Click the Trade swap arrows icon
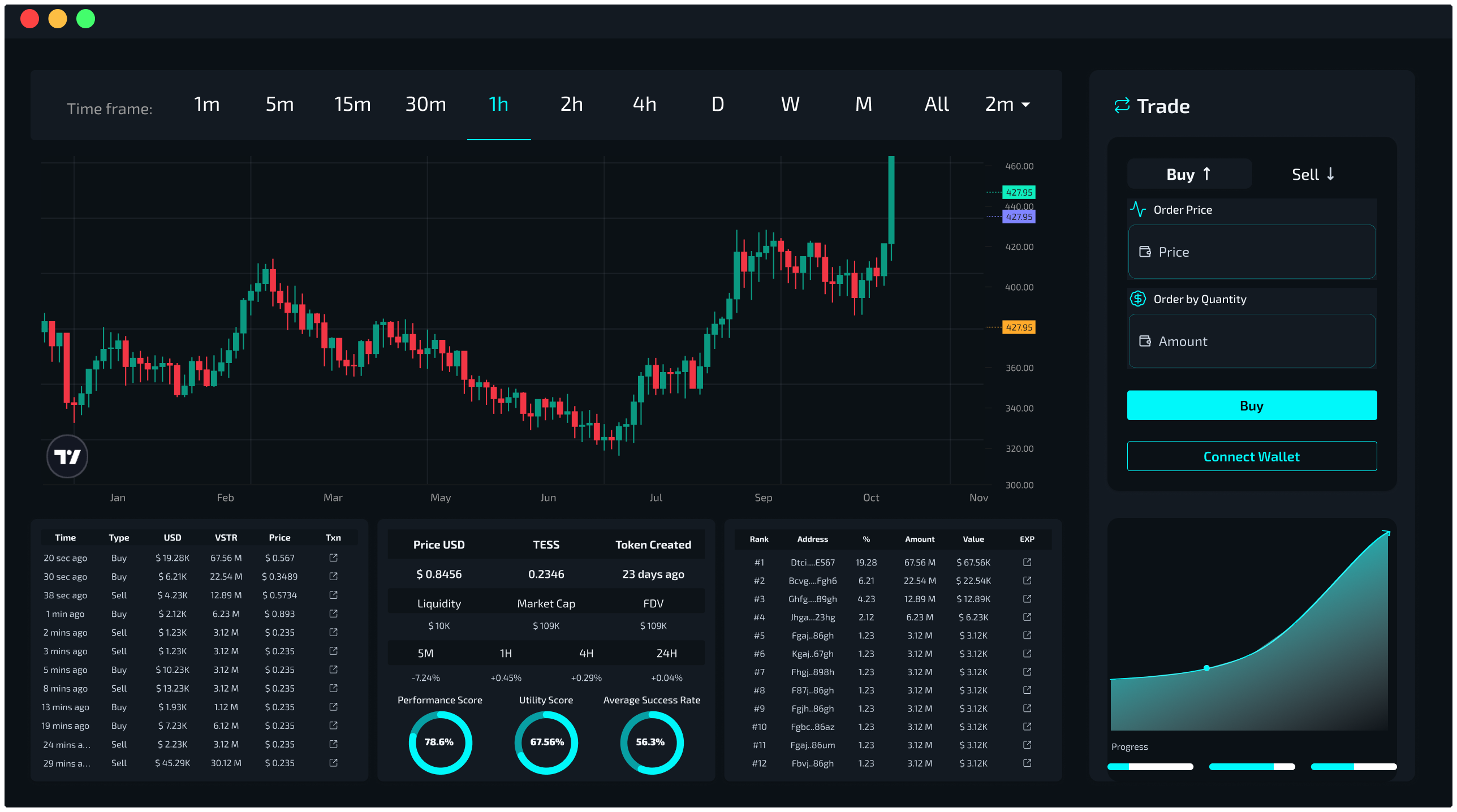The height and width of the screenshot is (812, 1457). point(1122,106)
